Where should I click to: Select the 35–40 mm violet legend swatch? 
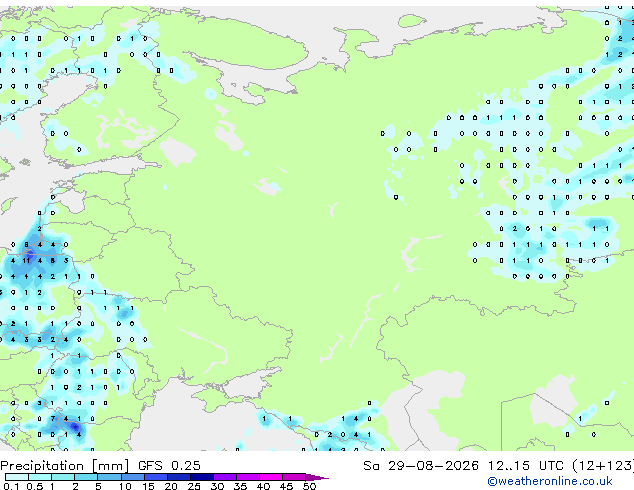tap(247, 477)
